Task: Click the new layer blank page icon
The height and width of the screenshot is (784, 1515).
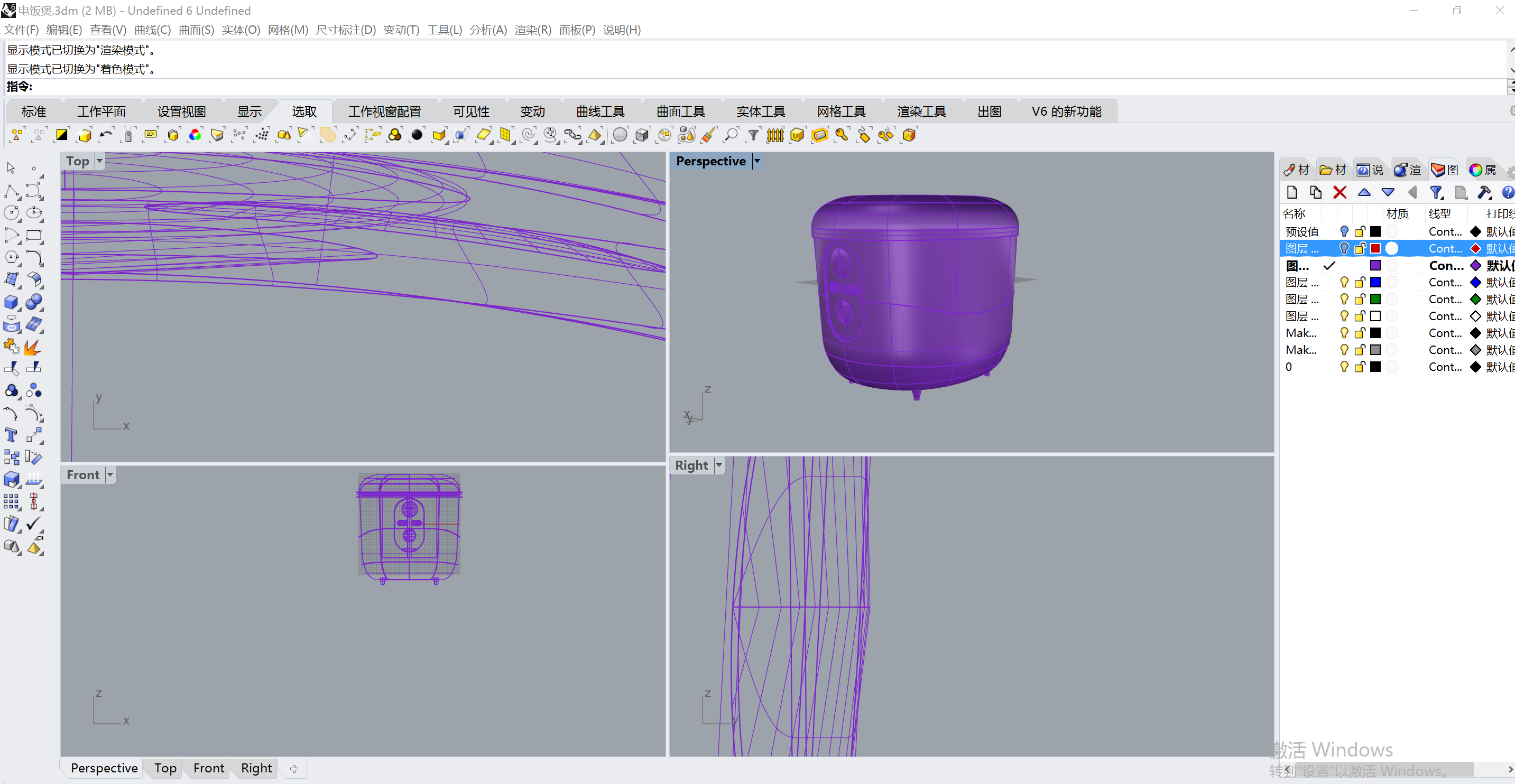Action: [x=1291, y=192]
